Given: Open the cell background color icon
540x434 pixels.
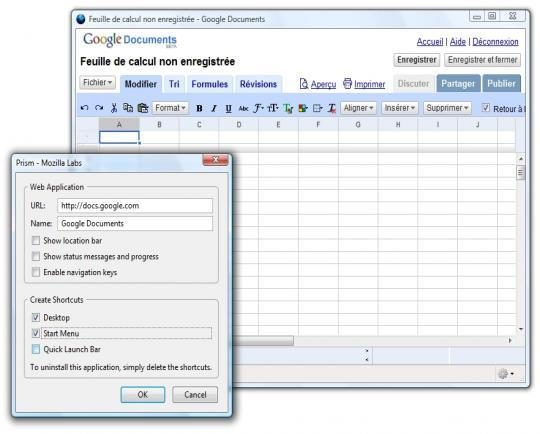Looking at the screenshot, I should [303, 108].
